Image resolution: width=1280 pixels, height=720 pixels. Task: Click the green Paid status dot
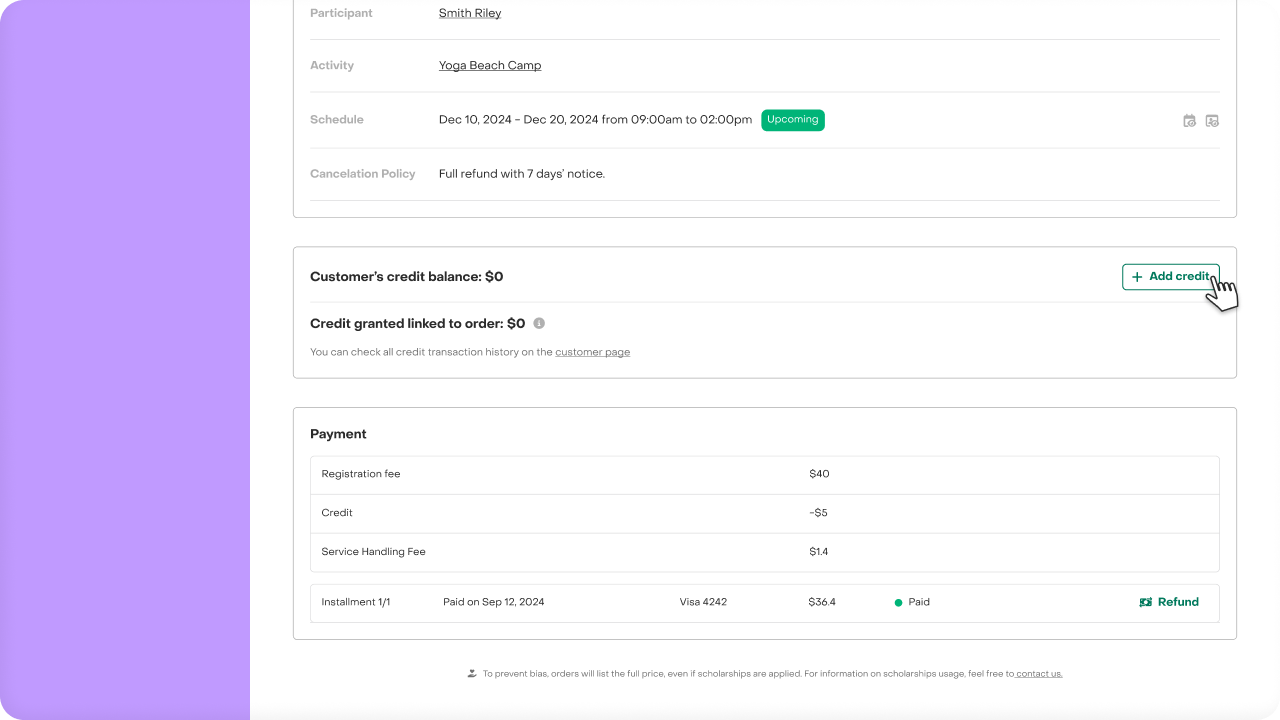898,603
